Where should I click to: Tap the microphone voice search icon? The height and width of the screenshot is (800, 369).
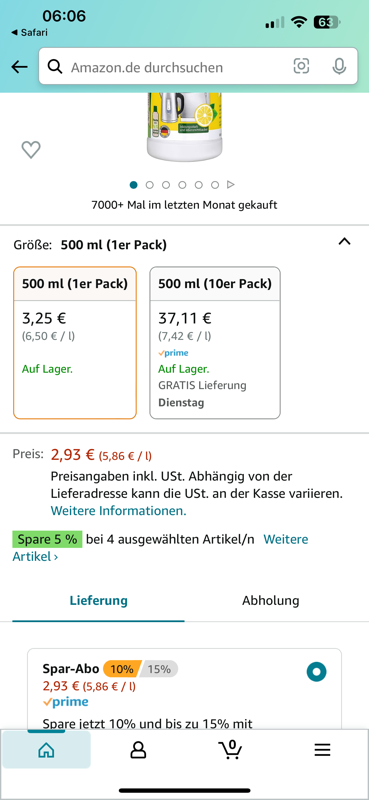point(339,66)
